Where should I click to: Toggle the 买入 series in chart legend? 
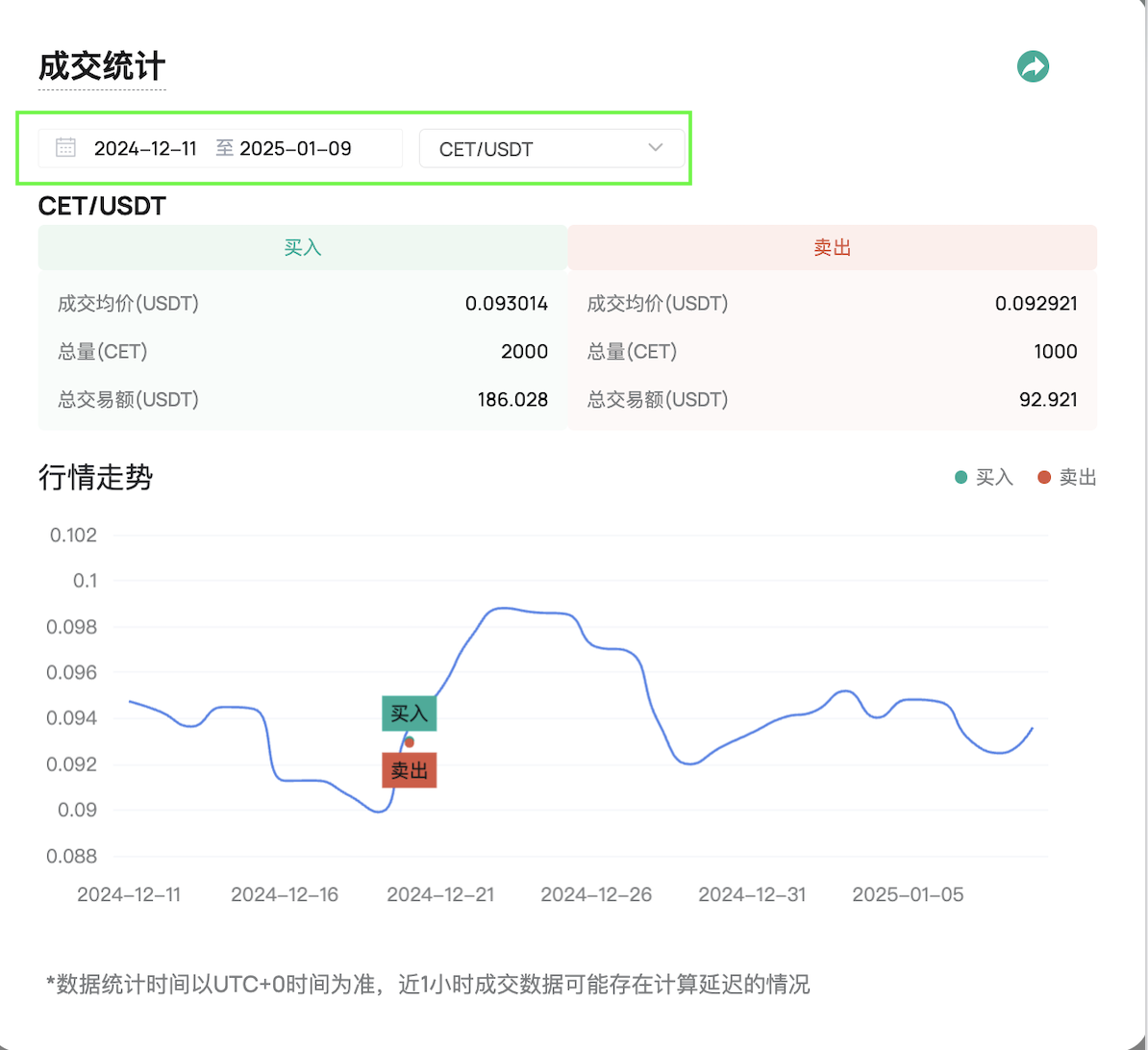click(x=985, y=477)
